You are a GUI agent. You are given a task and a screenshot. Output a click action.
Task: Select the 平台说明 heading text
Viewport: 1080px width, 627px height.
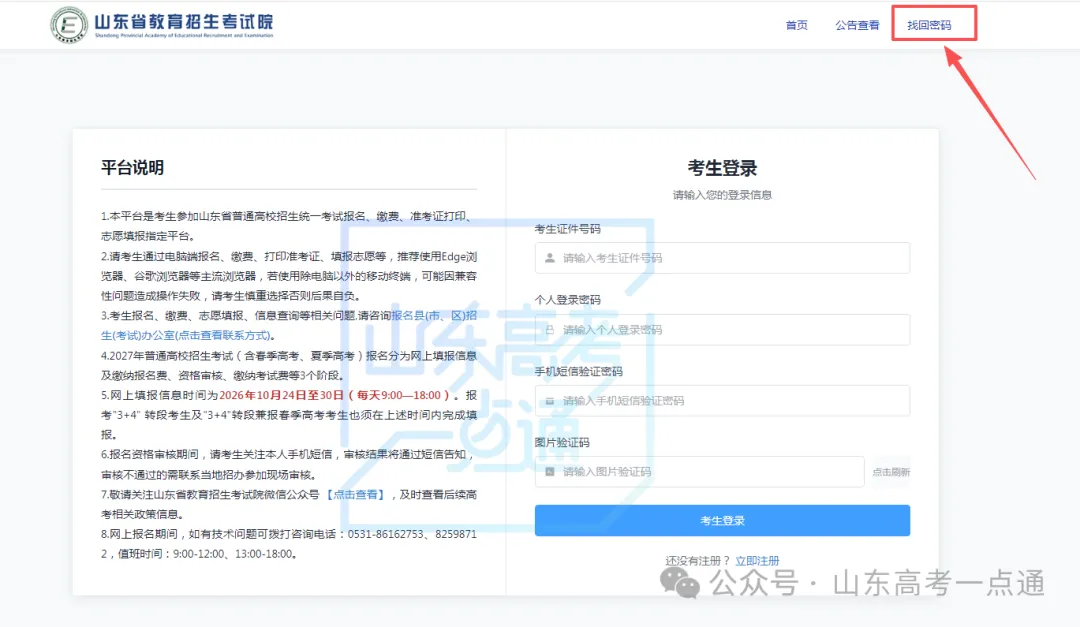pos(132,167)
